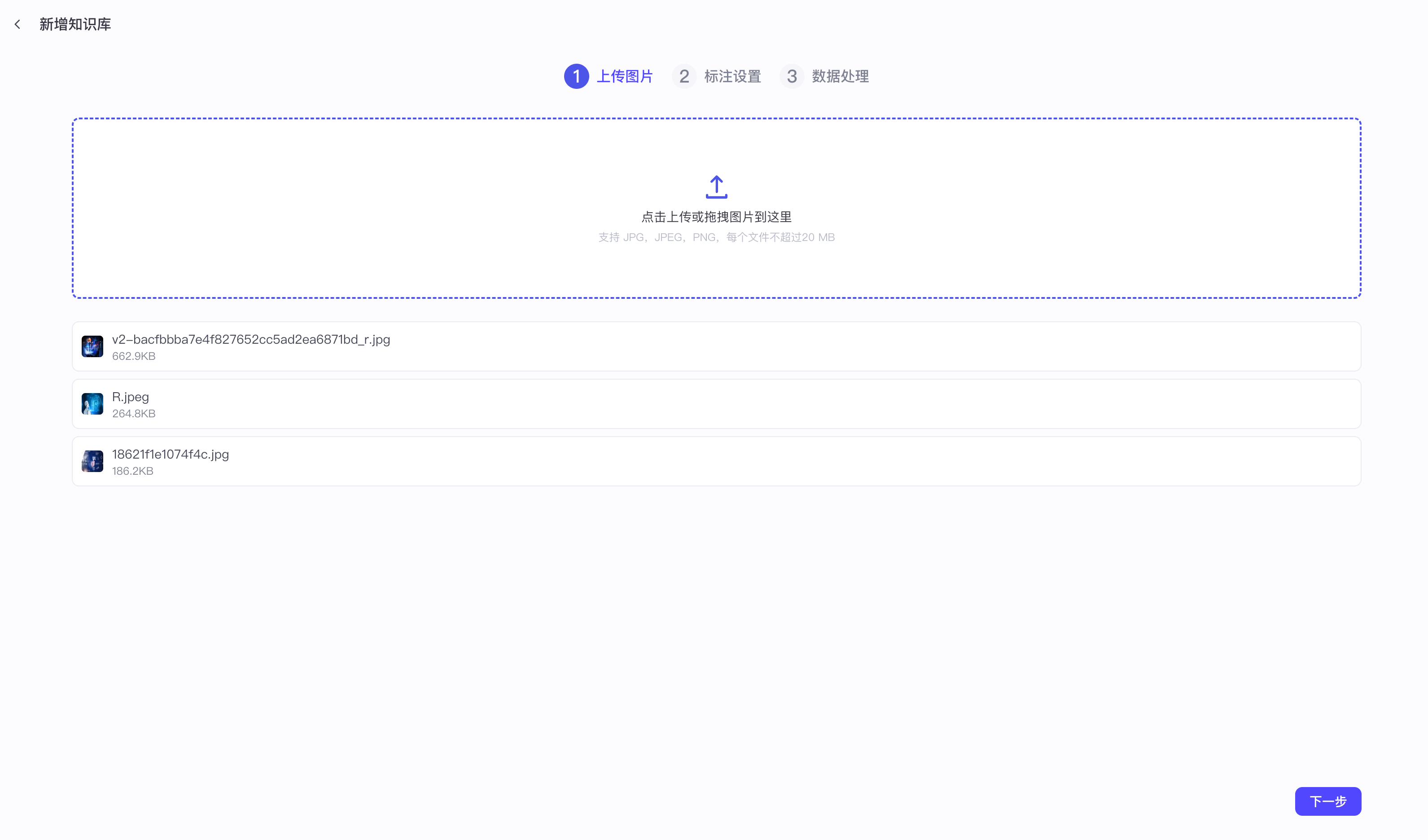Open thumbnail of v2-bacfbbba7e4f jpg file
Image resolution: width=1428 pixels, height=840 pixels.
[92, 346]
